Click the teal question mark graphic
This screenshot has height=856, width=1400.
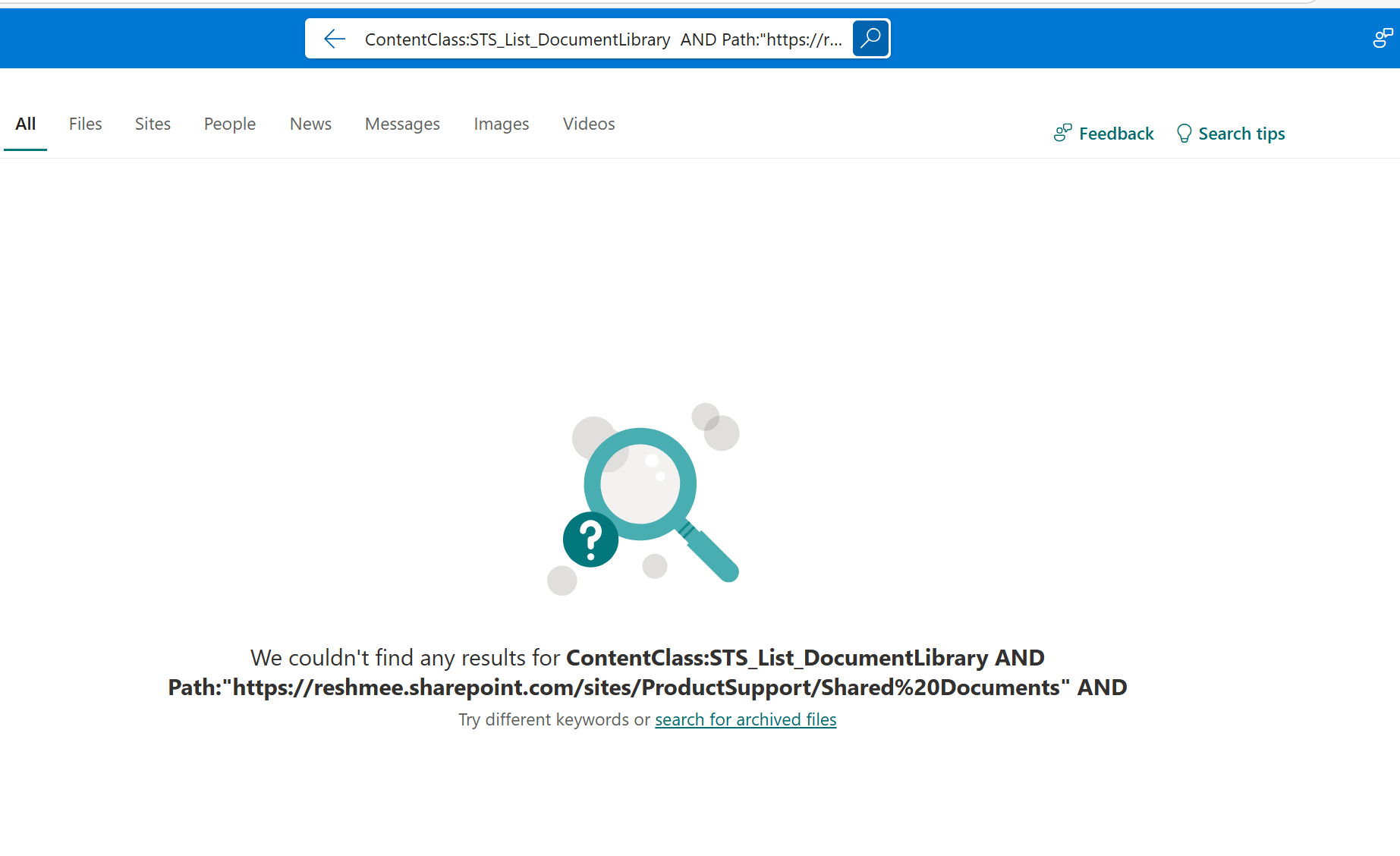click(590, 539)
